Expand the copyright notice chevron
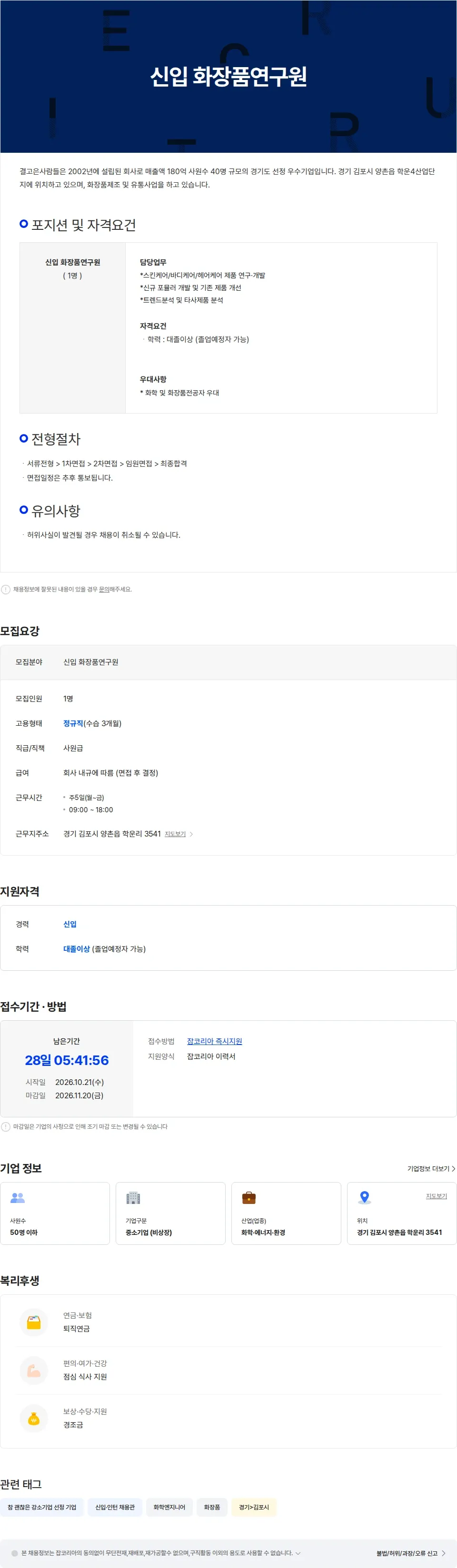This screenshot has width=457, height=1568. (x=298, y=1553)
